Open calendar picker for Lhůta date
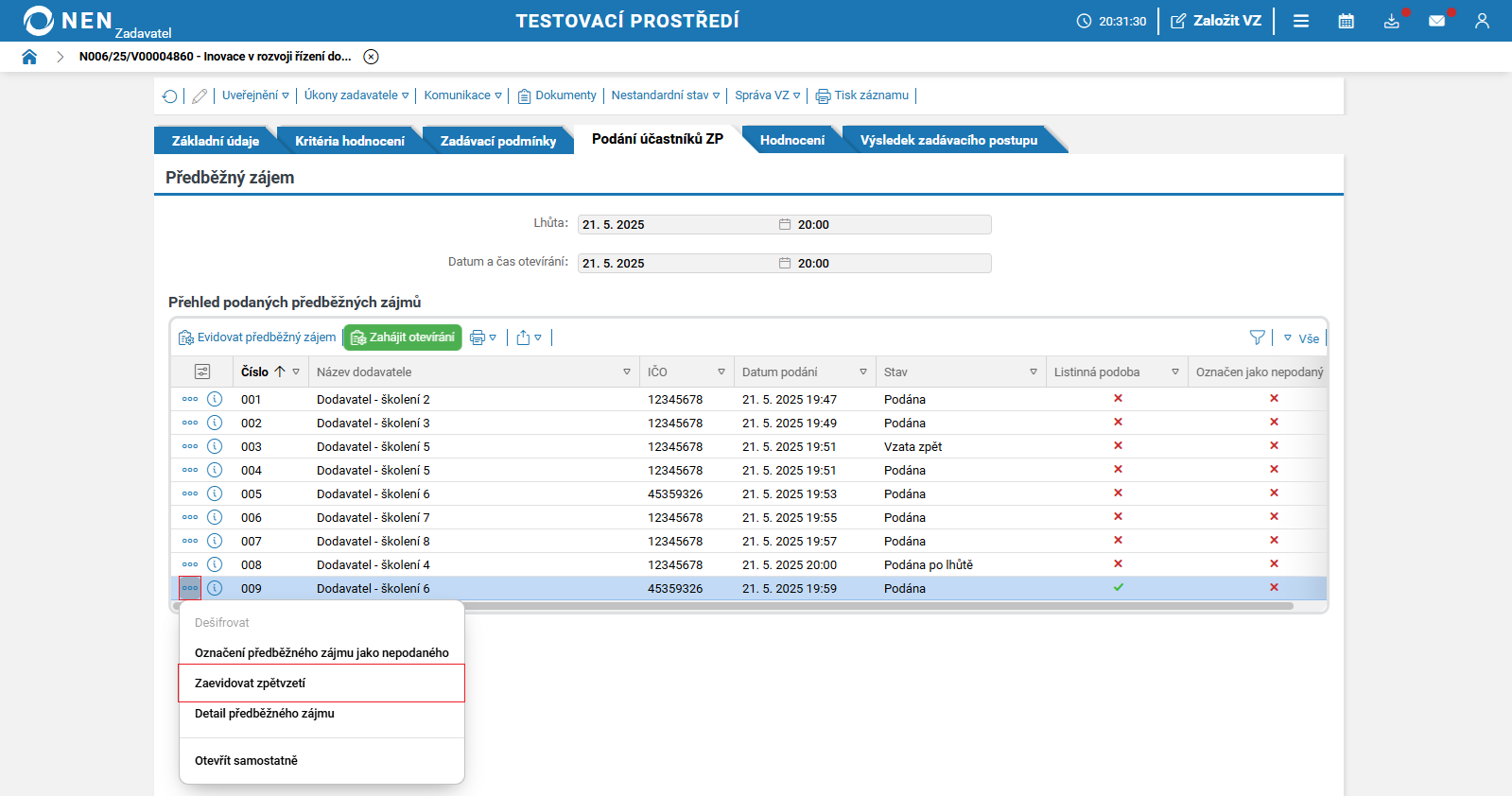The width and height of the screenshot is (1512, 796). [x=785, y=224]
